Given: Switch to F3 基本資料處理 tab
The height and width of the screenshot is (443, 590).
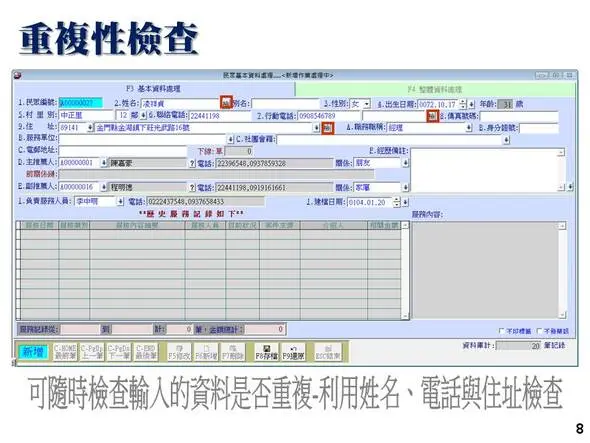Looking at the screenshot, I should tap(153, 89).
